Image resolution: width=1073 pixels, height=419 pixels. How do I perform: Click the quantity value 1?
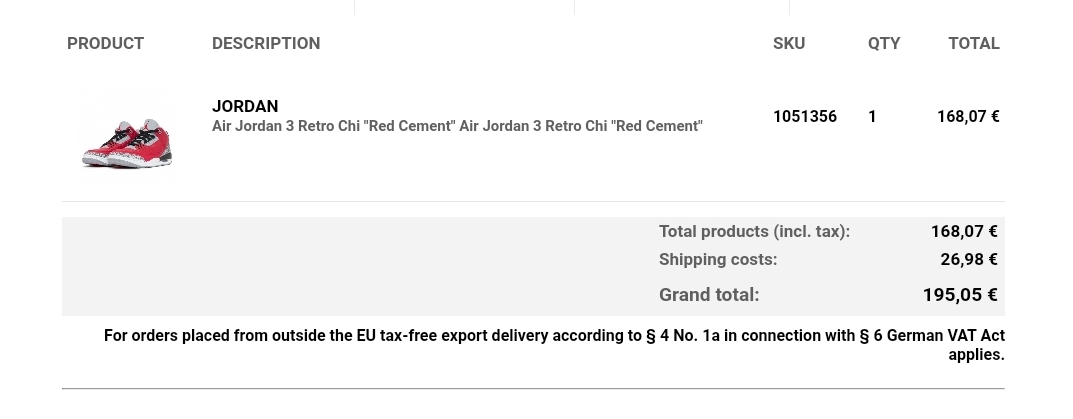tap(872, 116)
